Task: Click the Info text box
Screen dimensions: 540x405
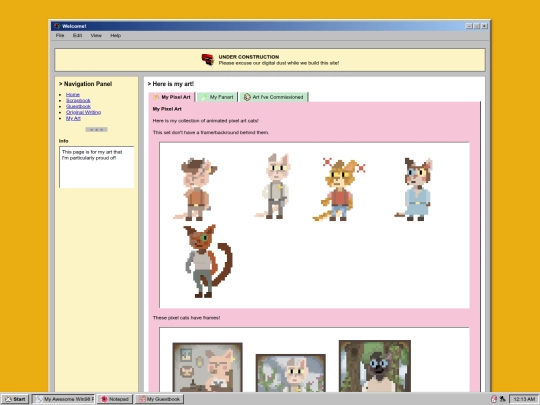Action: click(x=97, y=167)
